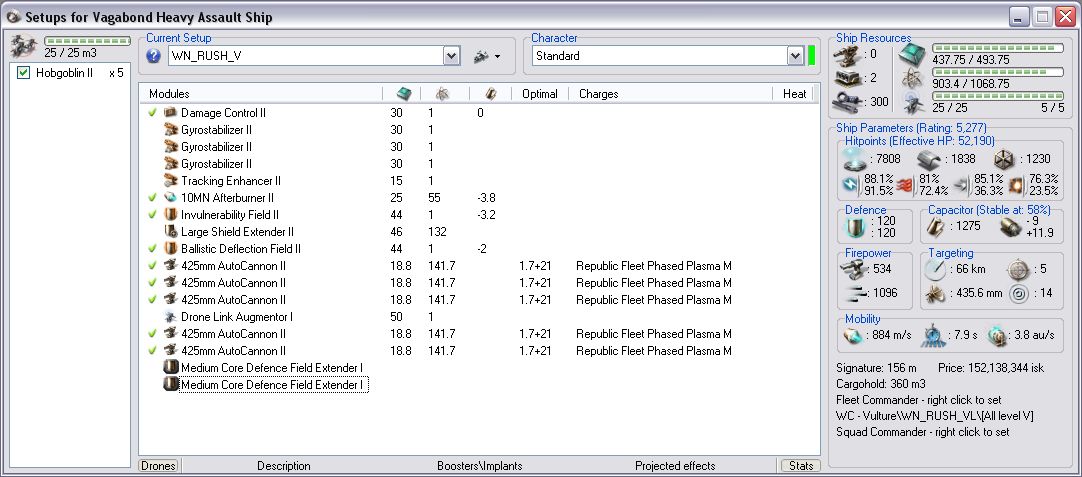Click the Drone Link Augmentor I icon
The width and height of the screenshot is (1082, 477).
170,317
